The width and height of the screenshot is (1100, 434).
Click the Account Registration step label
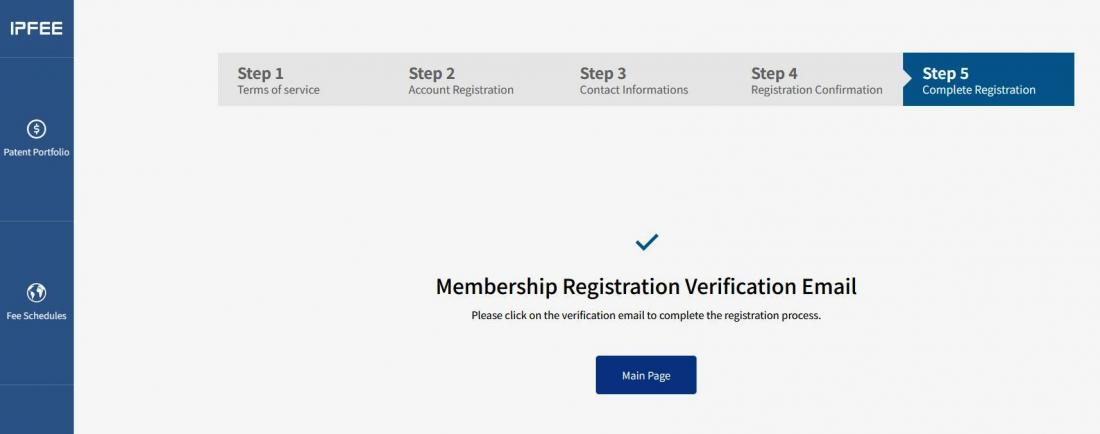[x=461, y=90]
